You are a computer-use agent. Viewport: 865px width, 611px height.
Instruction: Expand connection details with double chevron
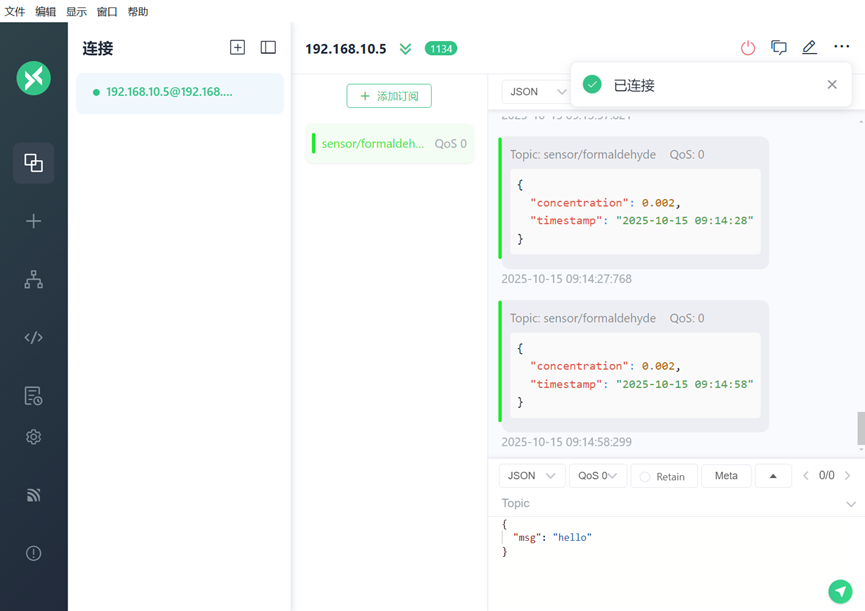pyautogui.click(x=405, y=49)
